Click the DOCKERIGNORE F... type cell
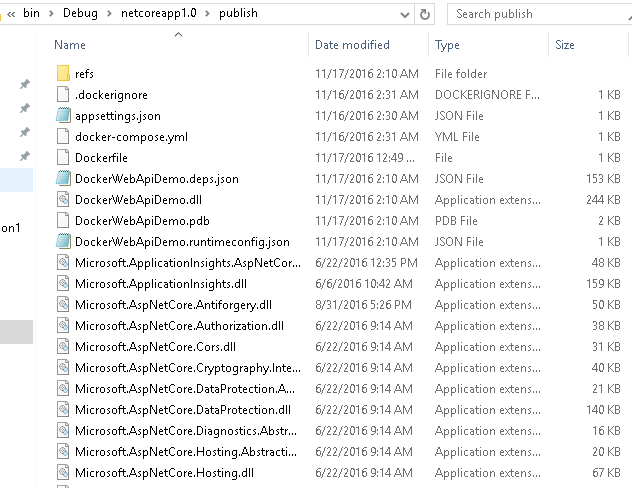The height and width of the screenshot is (488, 632). pyautogui.click(x=487, y=95)
